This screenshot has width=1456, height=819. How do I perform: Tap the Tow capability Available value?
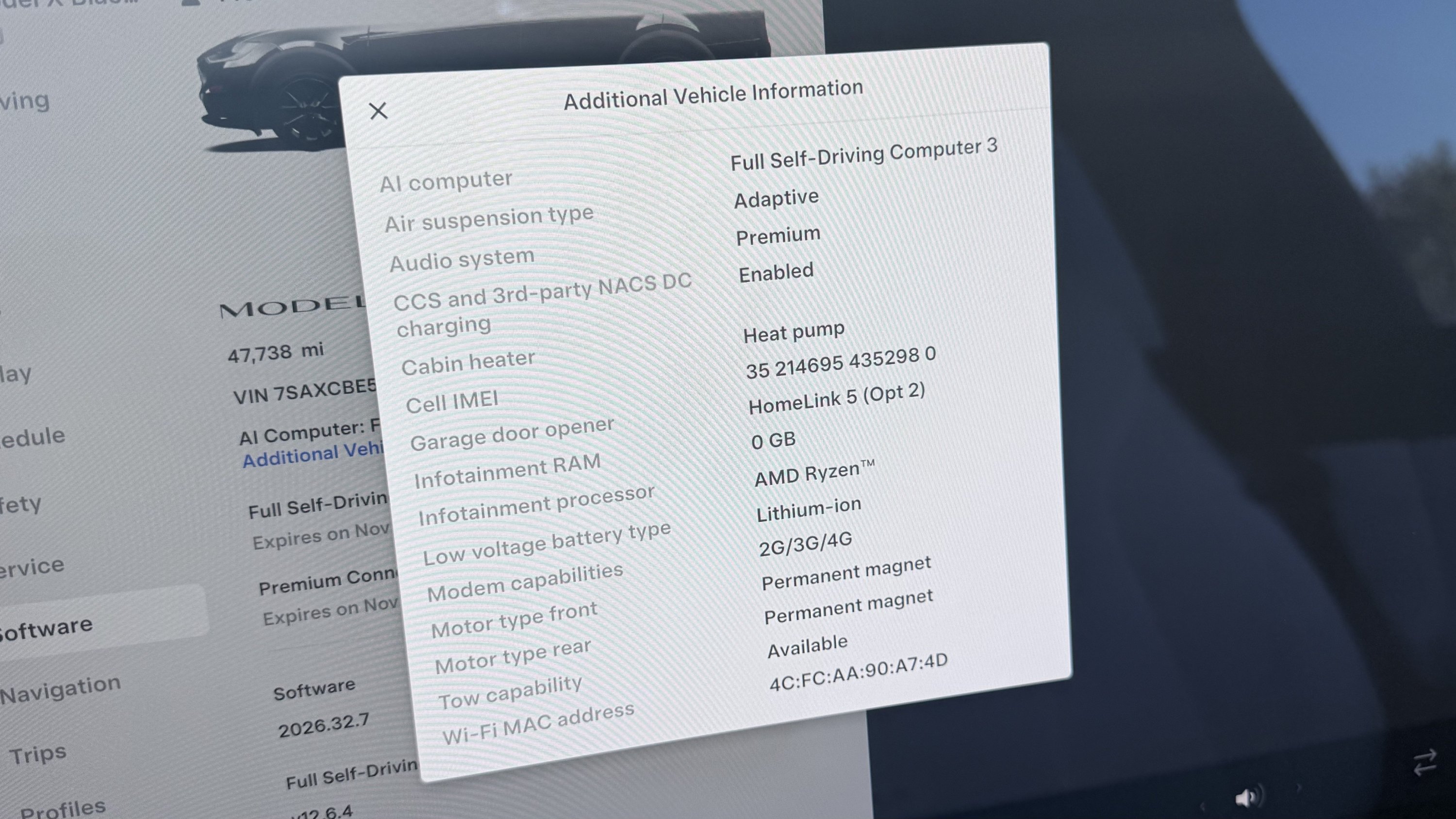807,646
